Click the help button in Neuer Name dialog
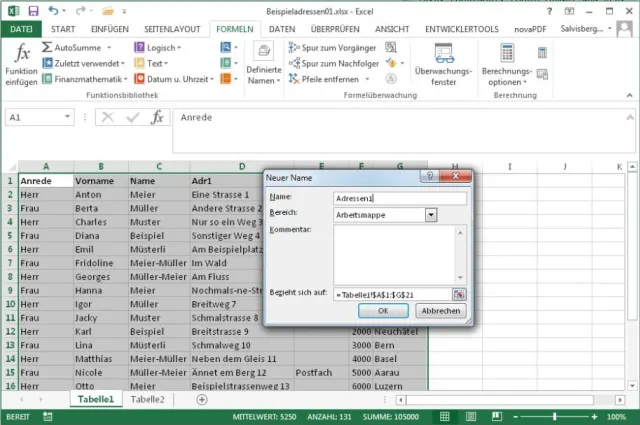 (x=428, y=177)
